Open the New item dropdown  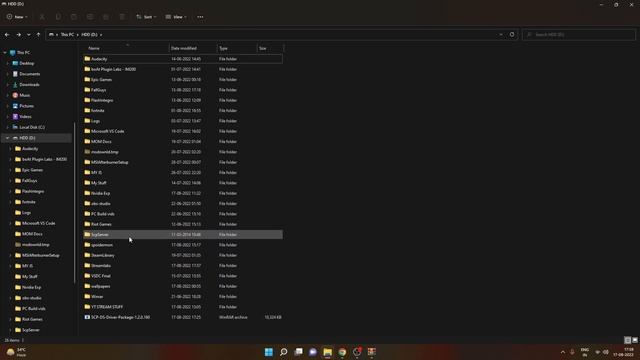coord(17,17)
